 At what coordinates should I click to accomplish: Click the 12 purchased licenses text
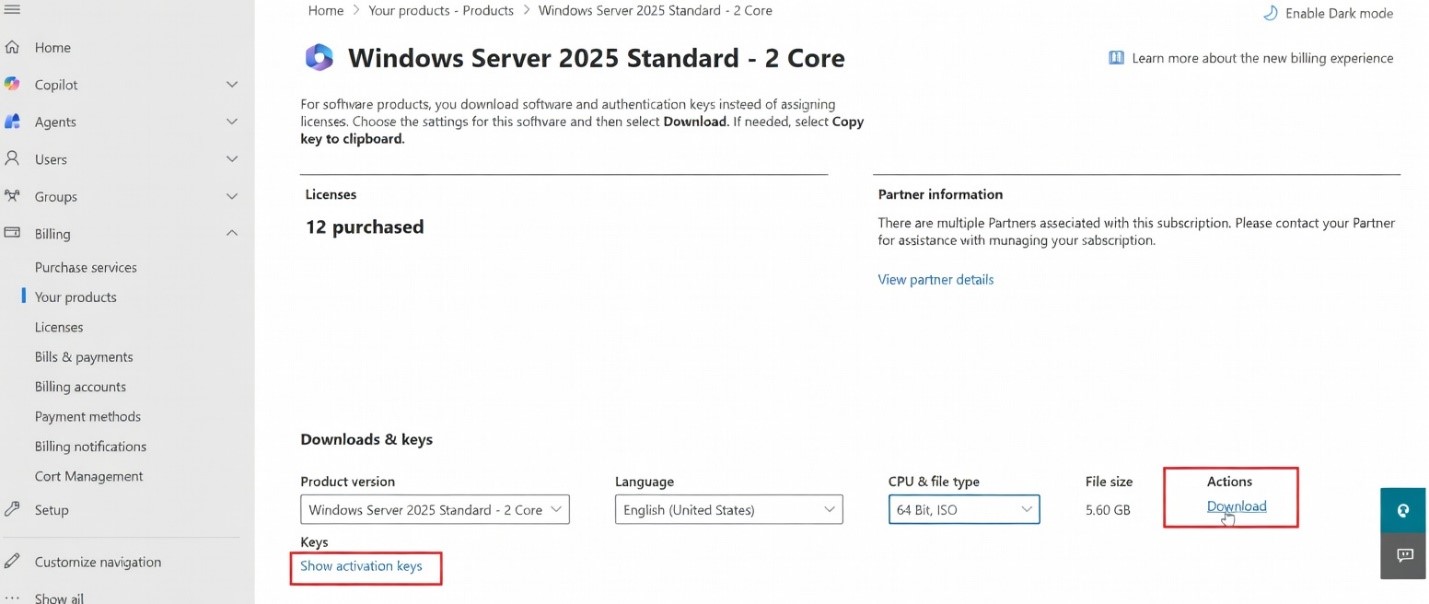(365, 227)
